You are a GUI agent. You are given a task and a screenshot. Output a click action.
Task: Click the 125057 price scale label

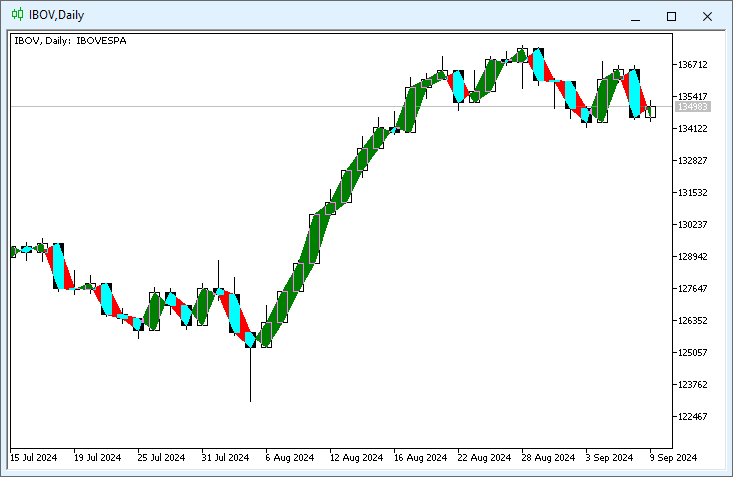pyautogui.click(x=692, y=353)
